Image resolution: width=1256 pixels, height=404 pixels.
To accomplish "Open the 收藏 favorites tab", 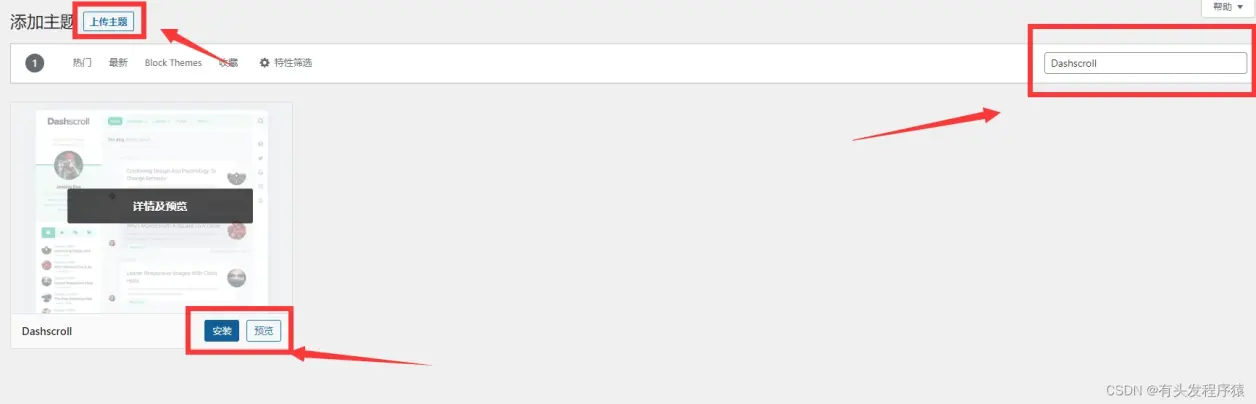I will 228,63.
